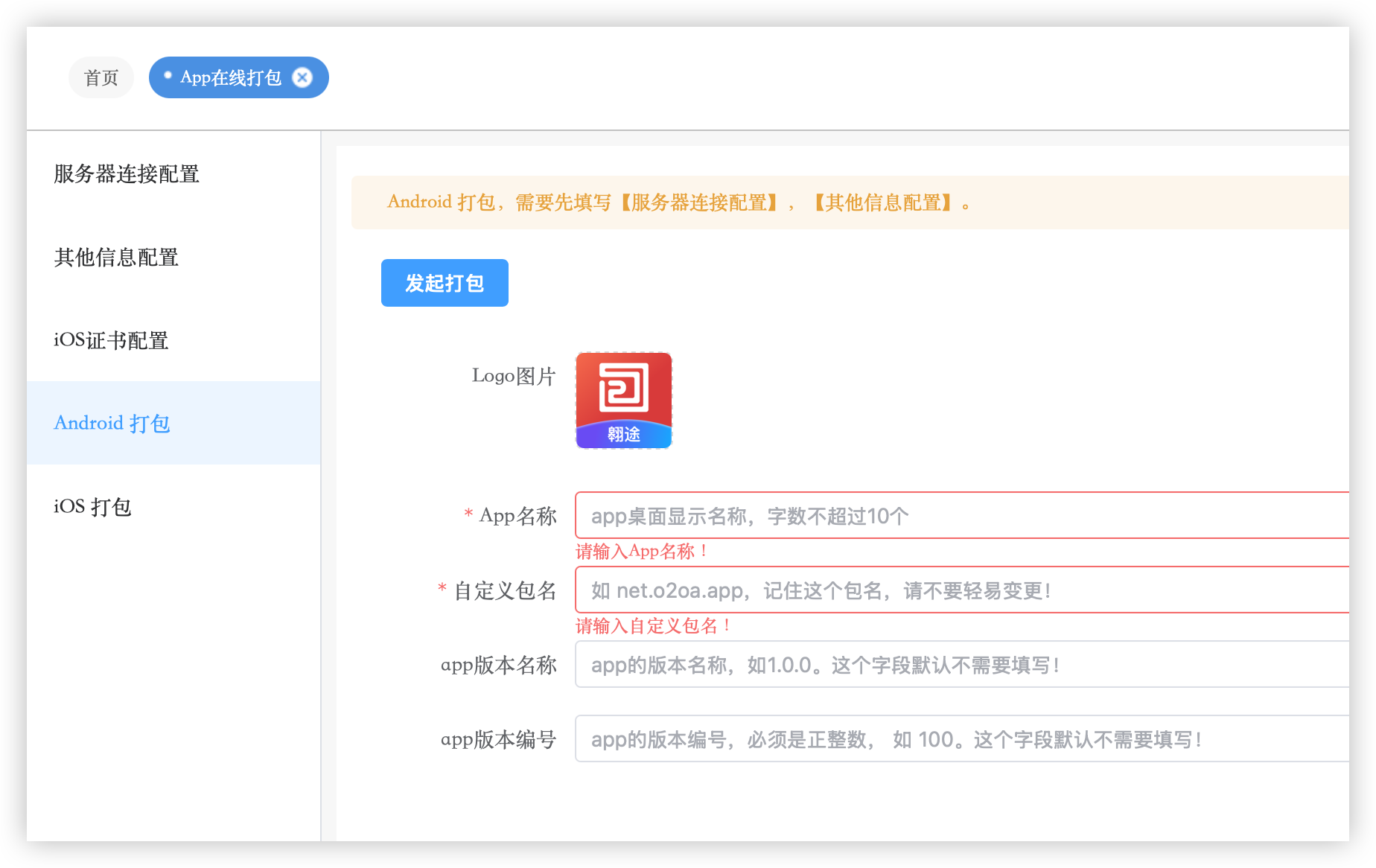Open the iOS 打包 sidebar item
1376x868 pixels.
pyautogui.click(x=92, y=507)
